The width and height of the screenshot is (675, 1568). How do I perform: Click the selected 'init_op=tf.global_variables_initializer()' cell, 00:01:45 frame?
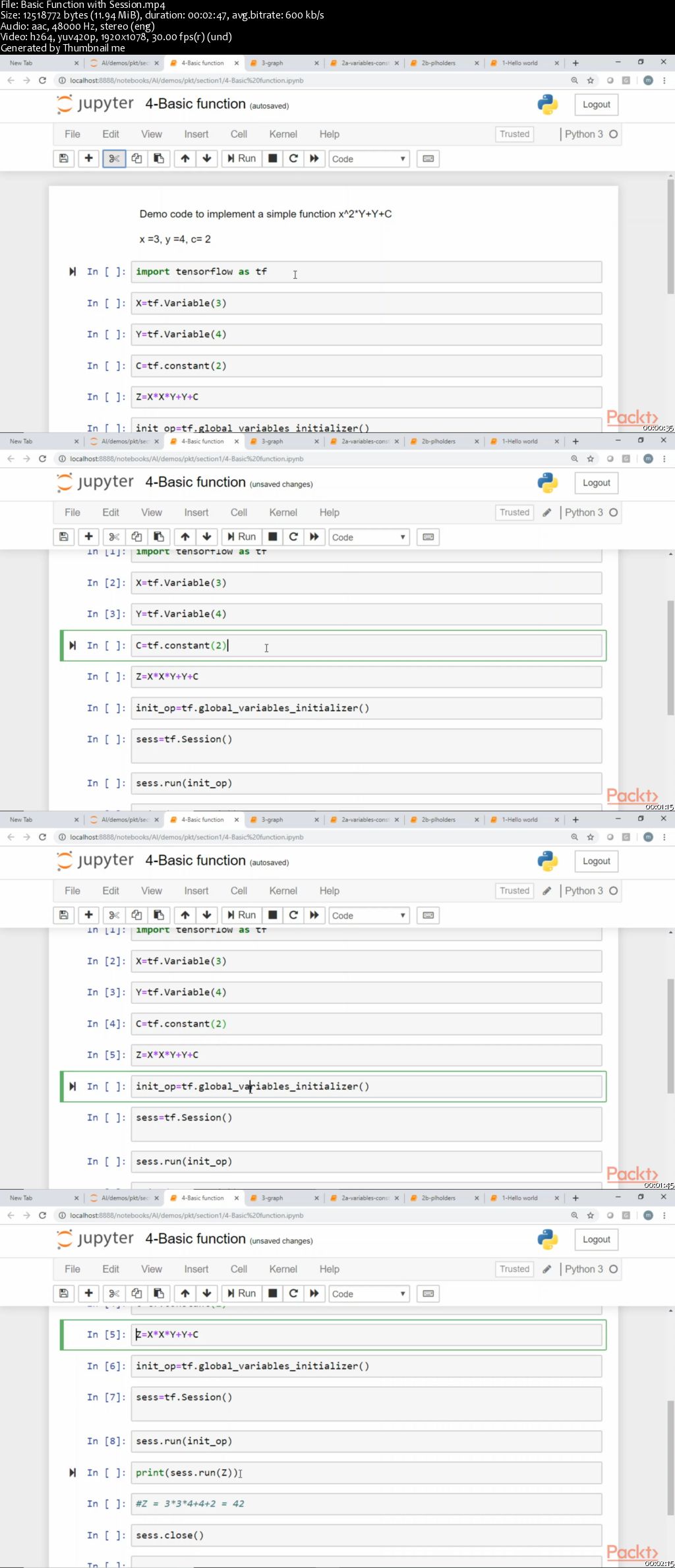coord(367,1086)
